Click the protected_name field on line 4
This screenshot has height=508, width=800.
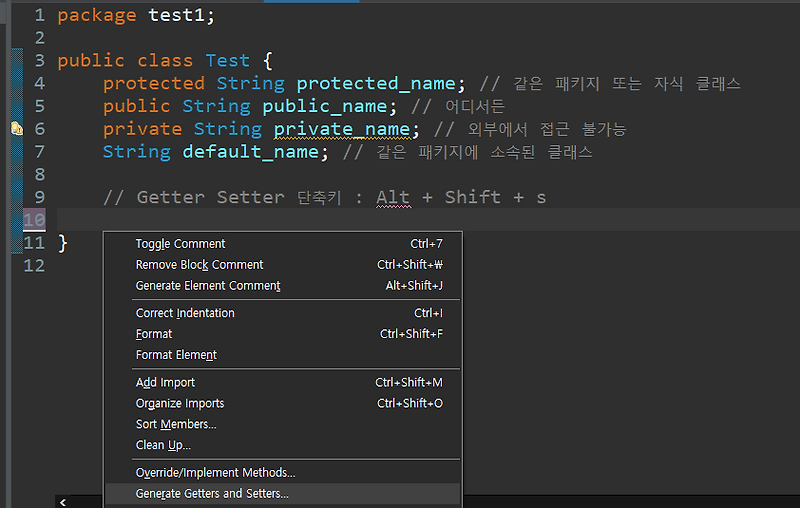click(x=376, y=84)
